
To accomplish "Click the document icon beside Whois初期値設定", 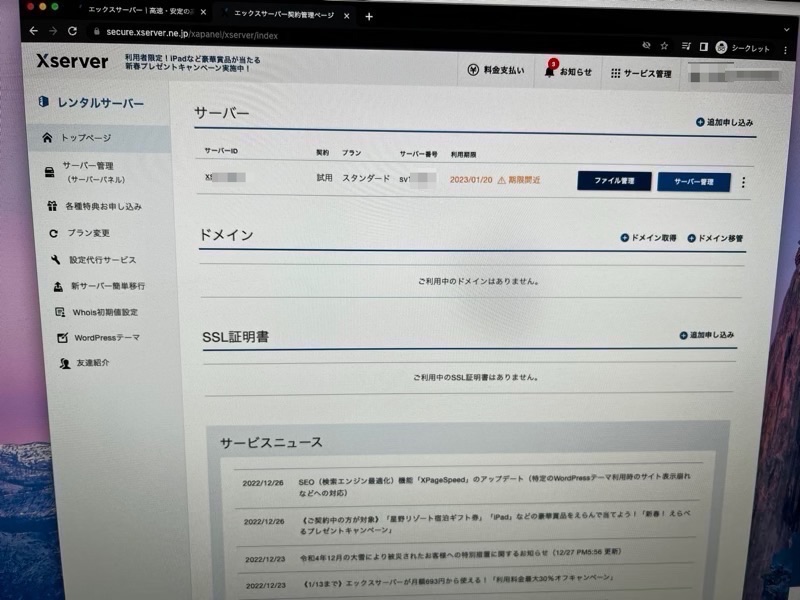I will click(60, 312).
